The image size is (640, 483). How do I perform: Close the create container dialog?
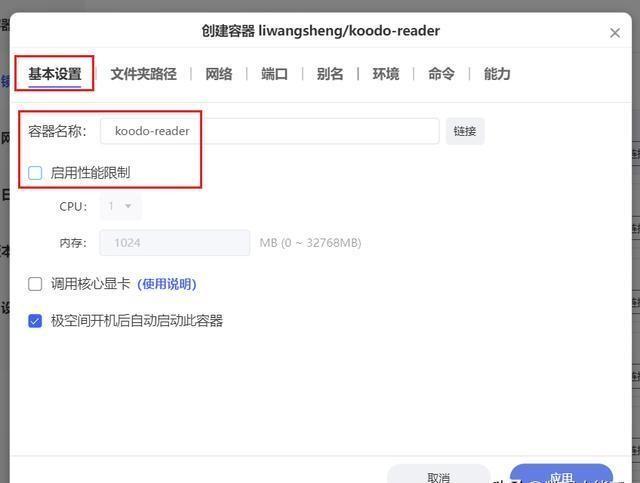tap(615, 33)
